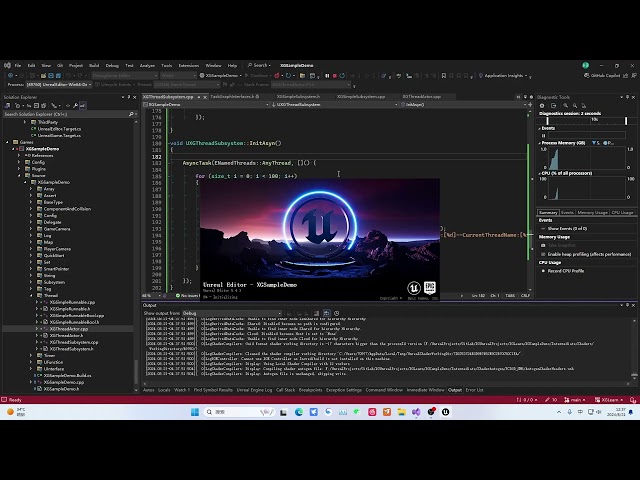Image resolution: width=640 pixels, height=480 pixels.
Task: Toggle the Preview Selected Items button in Solution Explorer
Action: [x=82, y=106]
